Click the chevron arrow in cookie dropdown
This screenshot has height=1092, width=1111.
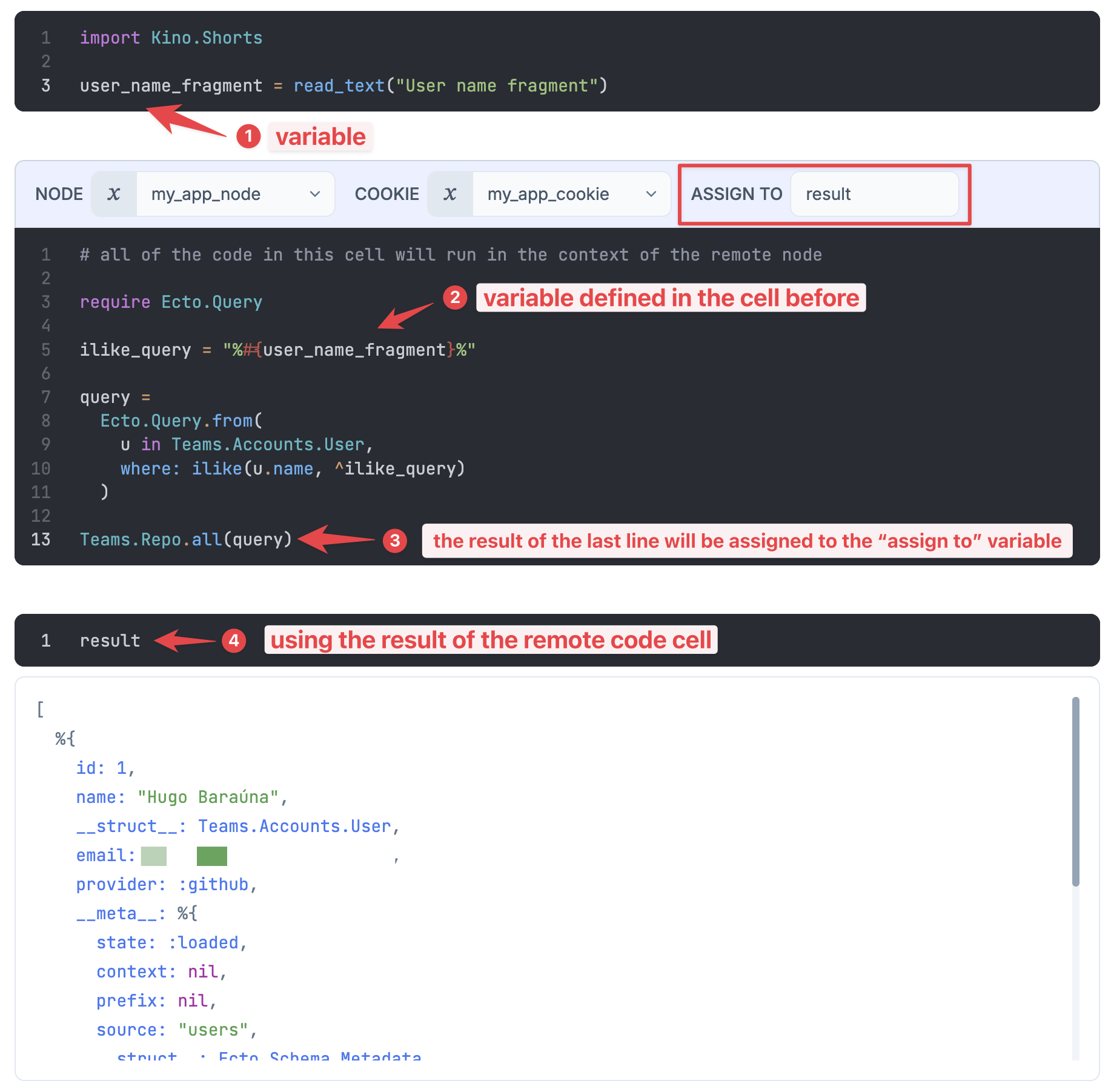pos(651,194)
